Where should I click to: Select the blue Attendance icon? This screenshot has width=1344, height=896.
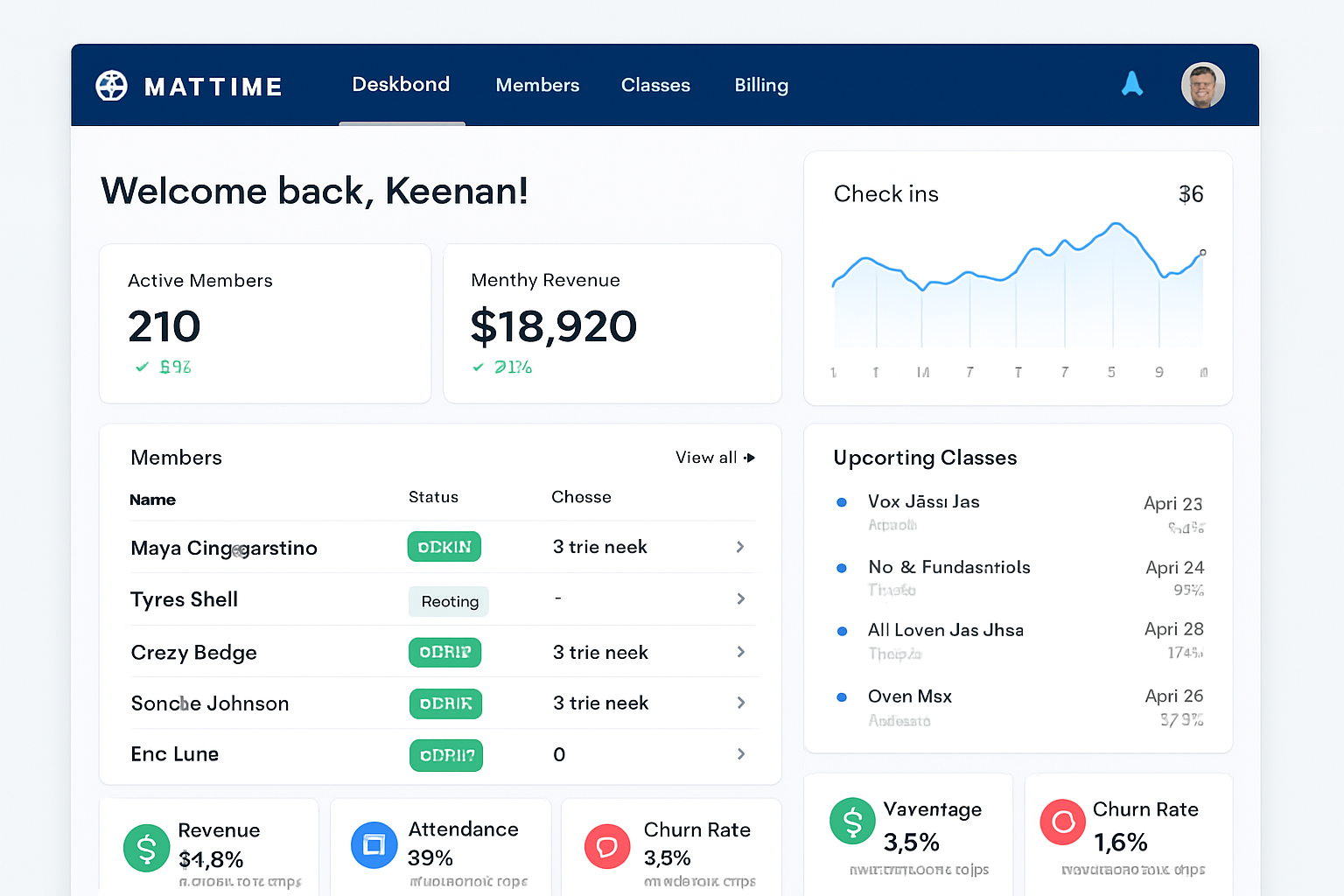[374, 844]
